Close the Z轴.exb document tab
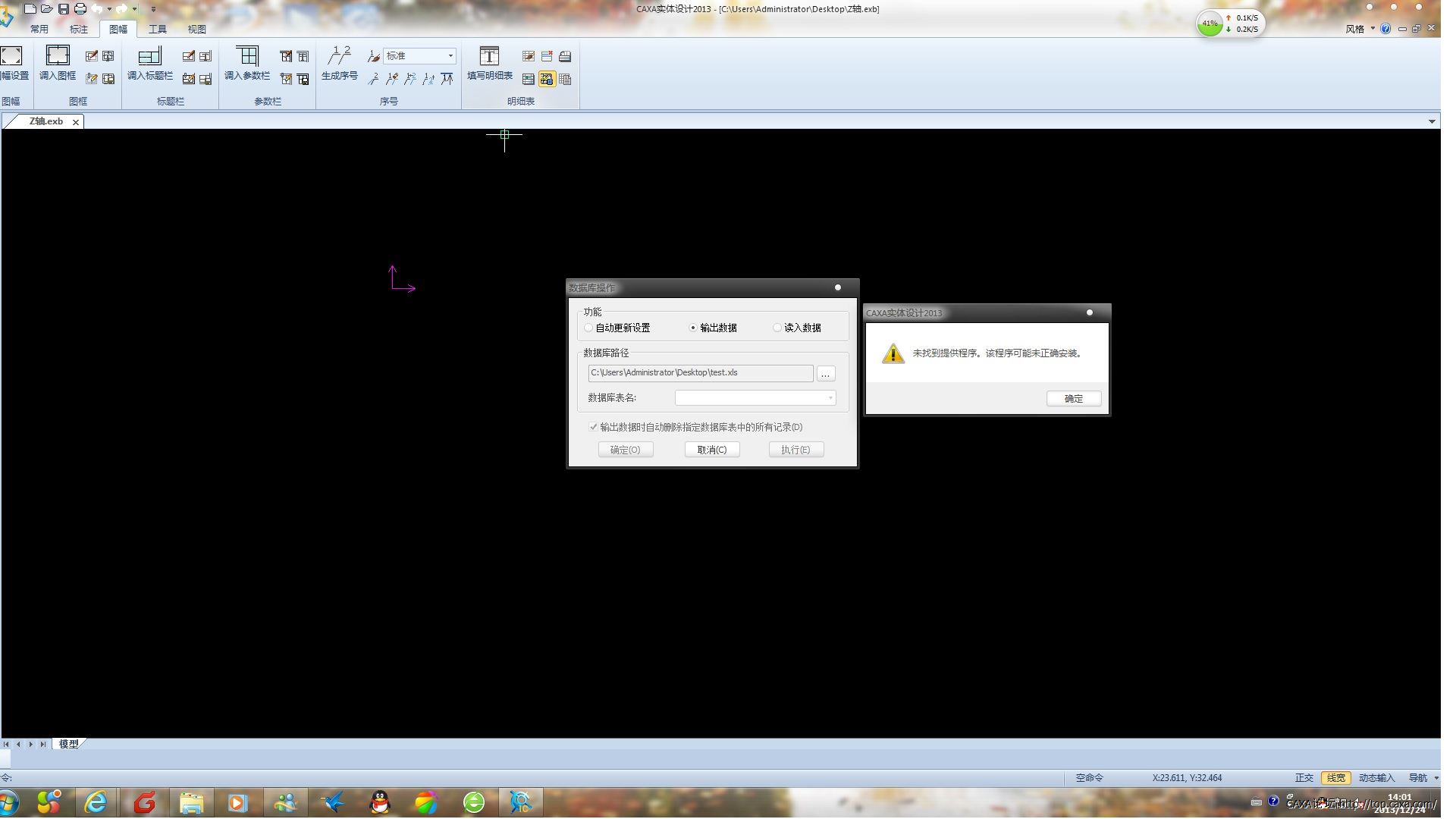 point(76,122)
